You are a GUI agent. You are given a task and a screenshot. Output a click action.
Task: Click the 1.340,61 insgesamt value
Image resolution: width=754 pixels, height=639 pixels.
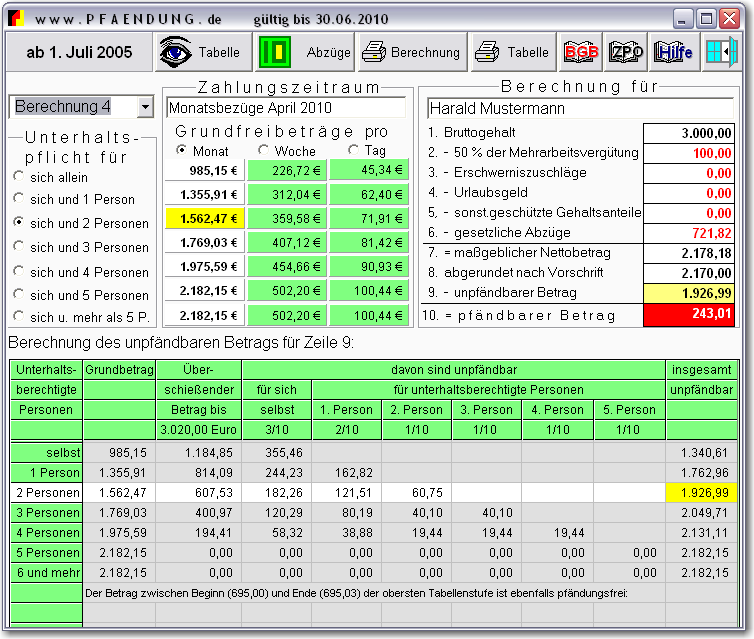pyautogui.click(x=702, y=452)
